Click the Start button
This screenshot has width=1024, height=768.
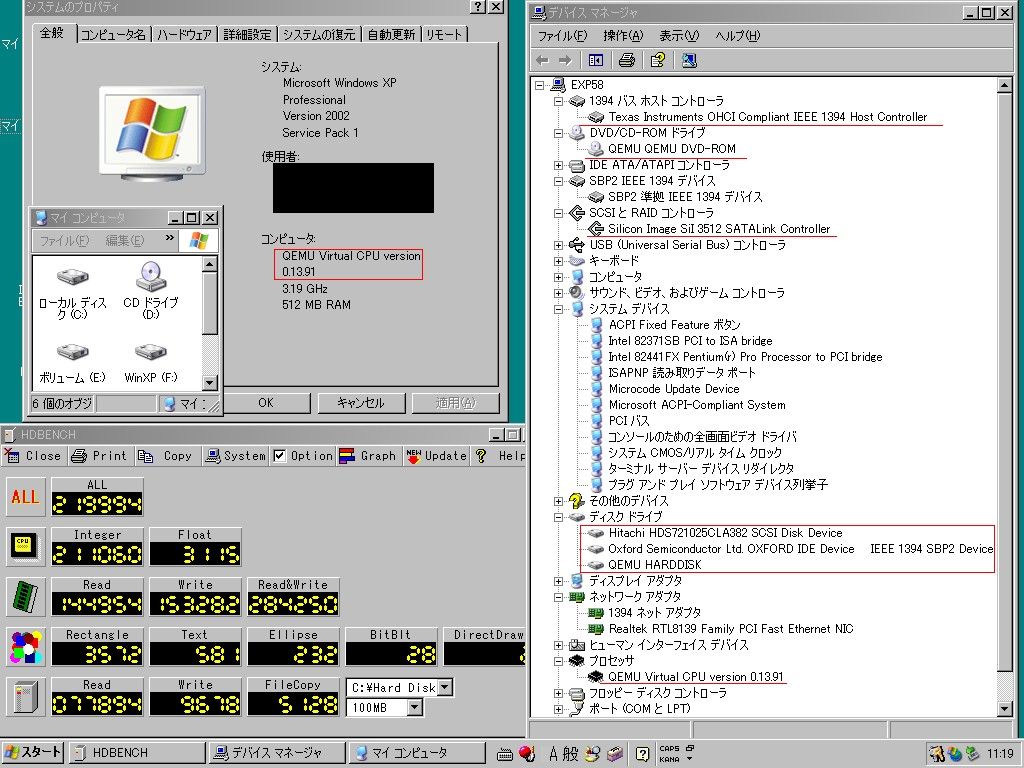pos(33,753)
